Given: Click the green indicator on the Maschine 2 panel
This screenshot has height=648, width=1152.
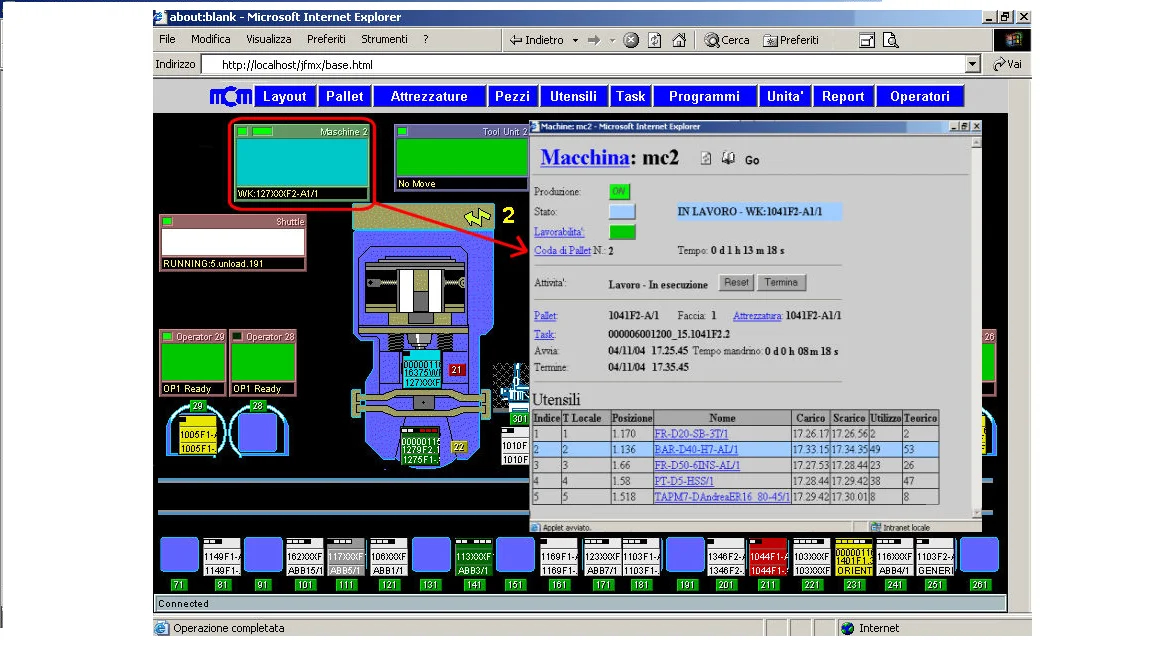Looking at the screenshot, I should 240,131.
